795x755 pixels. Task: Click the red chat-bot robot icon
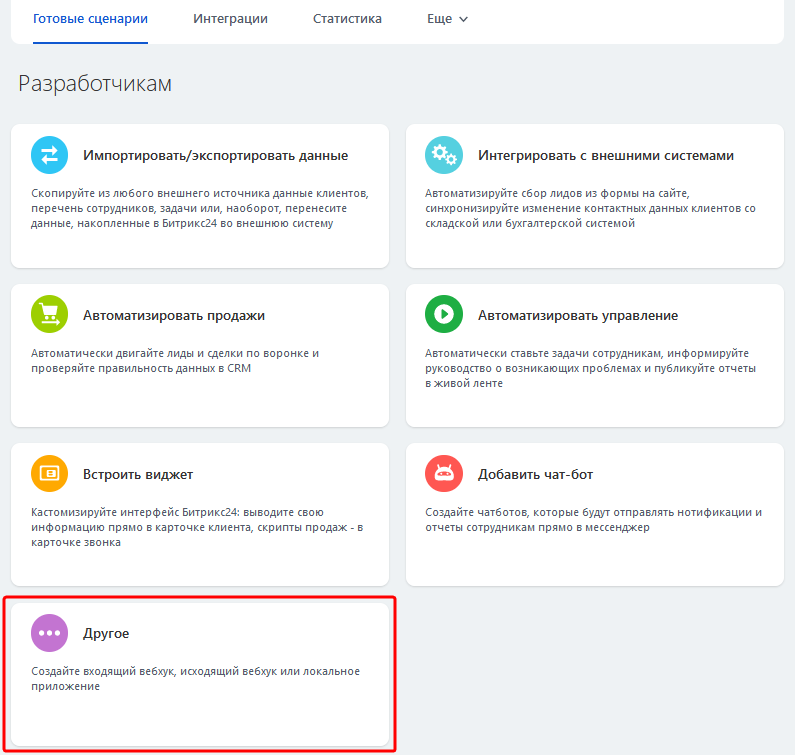pyautogui.click(x=444, y=474)
